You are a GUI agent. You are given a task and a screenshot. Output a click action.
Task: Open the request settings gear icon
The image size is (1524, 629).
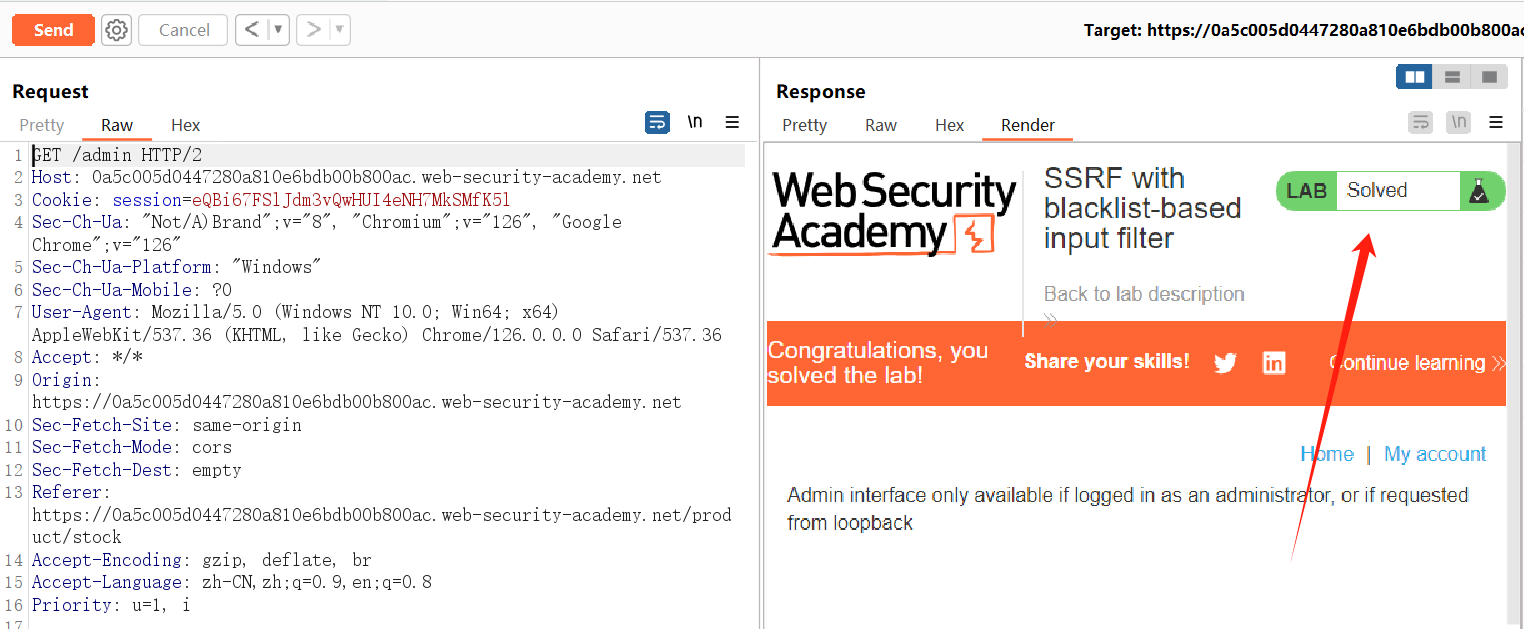[x=117, y=30]
